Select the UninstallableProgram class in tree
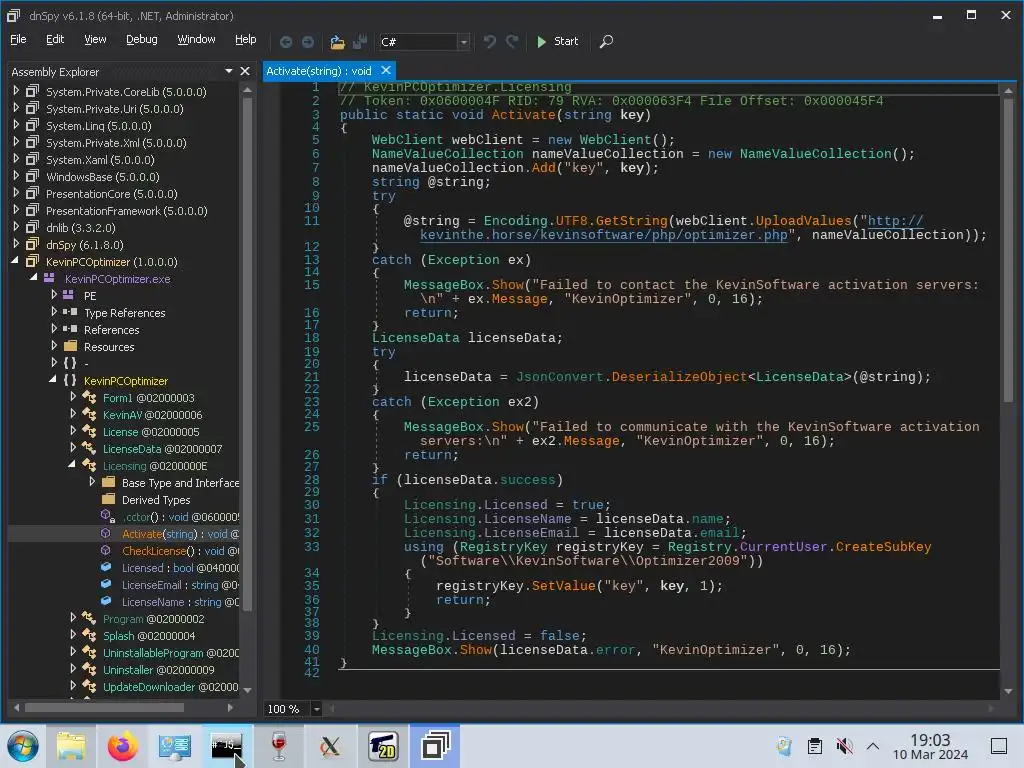 coord(170,652)
